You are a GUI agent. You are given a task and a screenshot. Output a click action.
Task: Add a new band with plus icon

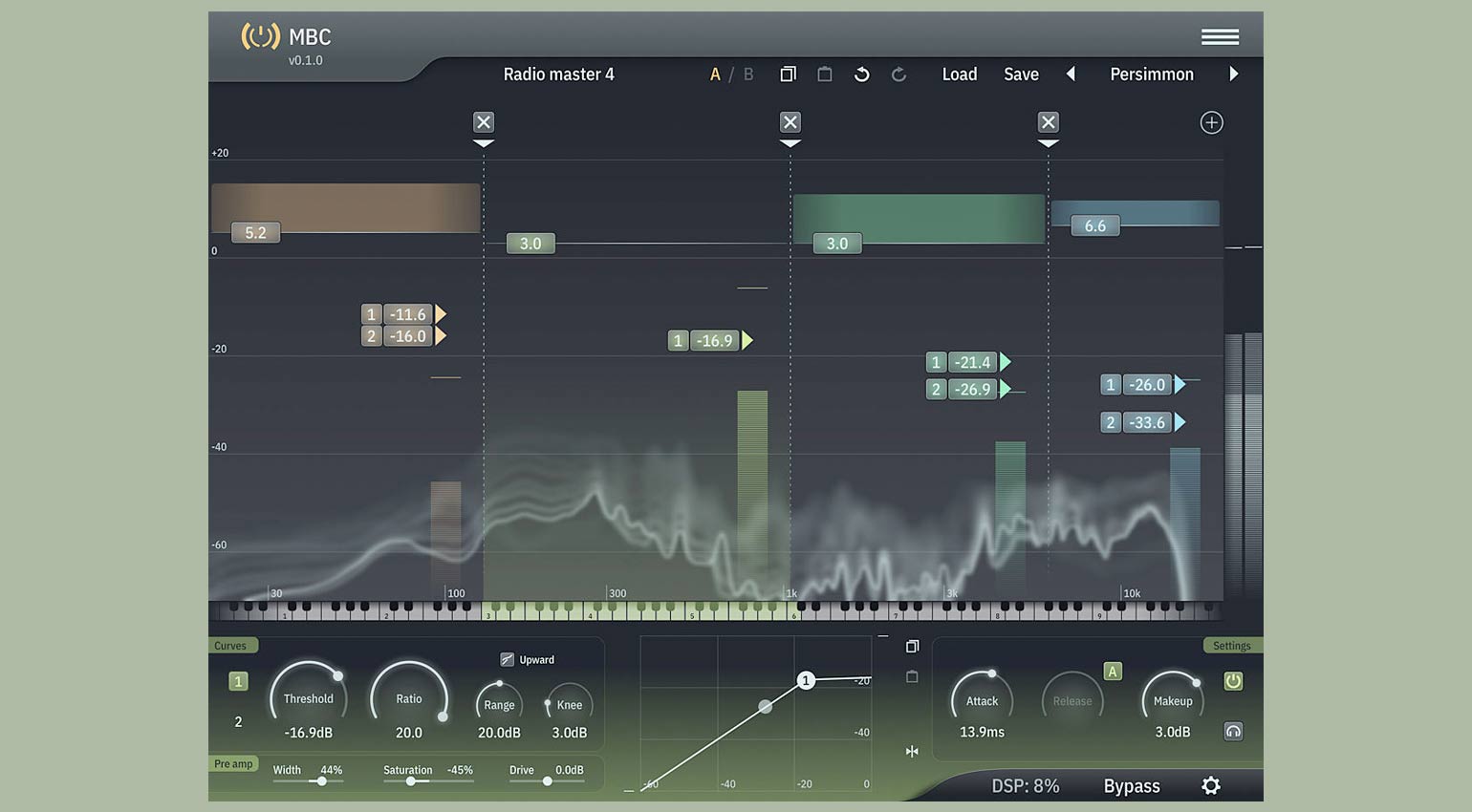click(x=1211, y=122)
